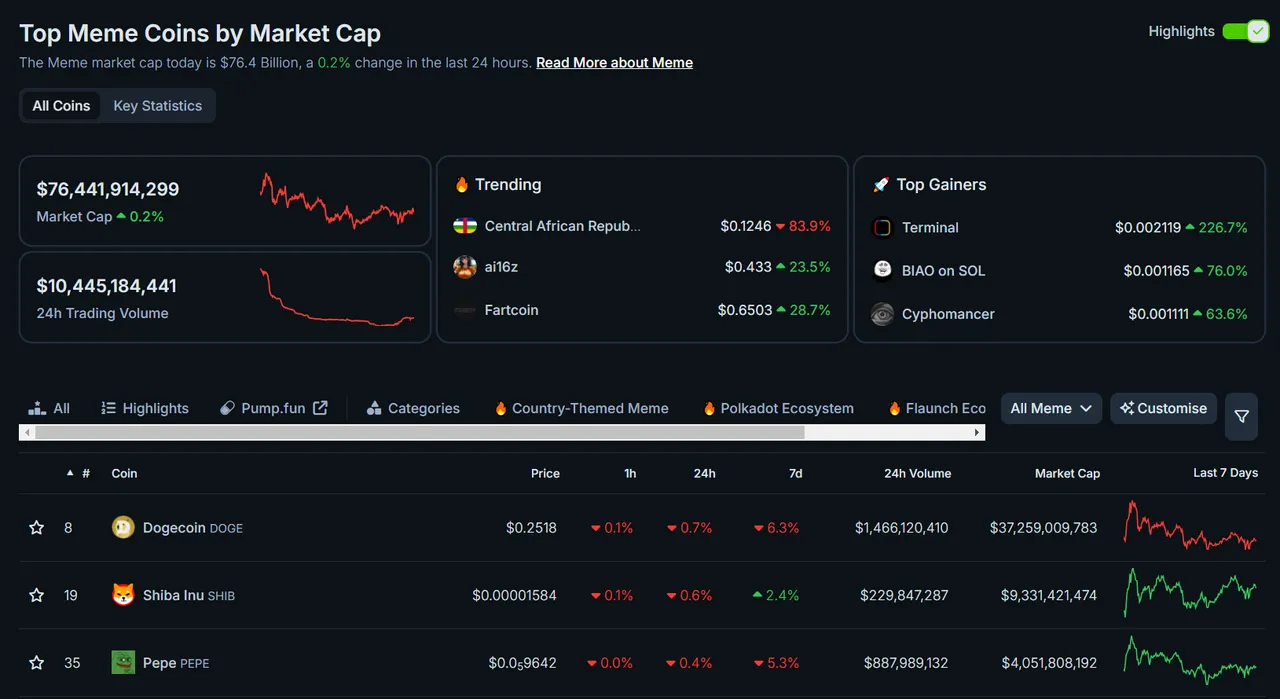Image resolution: width=1280 pixels, height=699 pixels.
Task: Click the Dogecoin 7-day sparkline chart
Action: tap(1191, 527)
